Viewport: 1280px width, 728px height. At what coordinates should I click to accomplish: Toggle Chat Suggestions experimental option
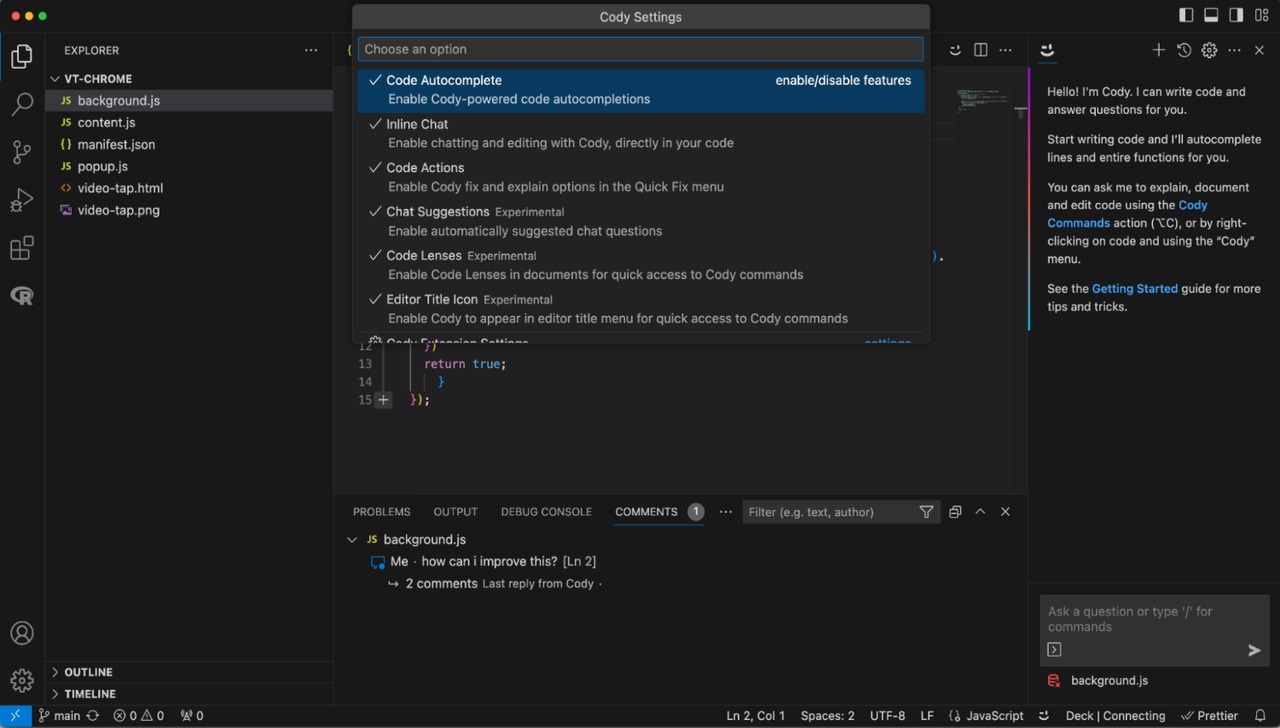click(641, 221)
